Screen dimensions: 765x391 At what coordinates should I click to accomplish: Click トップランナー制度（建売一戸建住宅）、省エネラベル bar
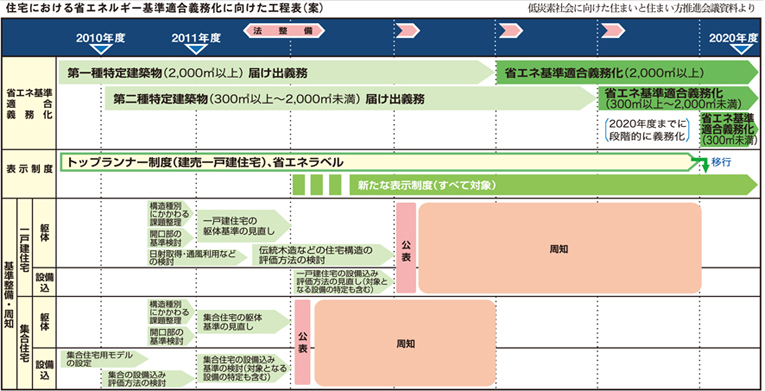tap(381, 162)
